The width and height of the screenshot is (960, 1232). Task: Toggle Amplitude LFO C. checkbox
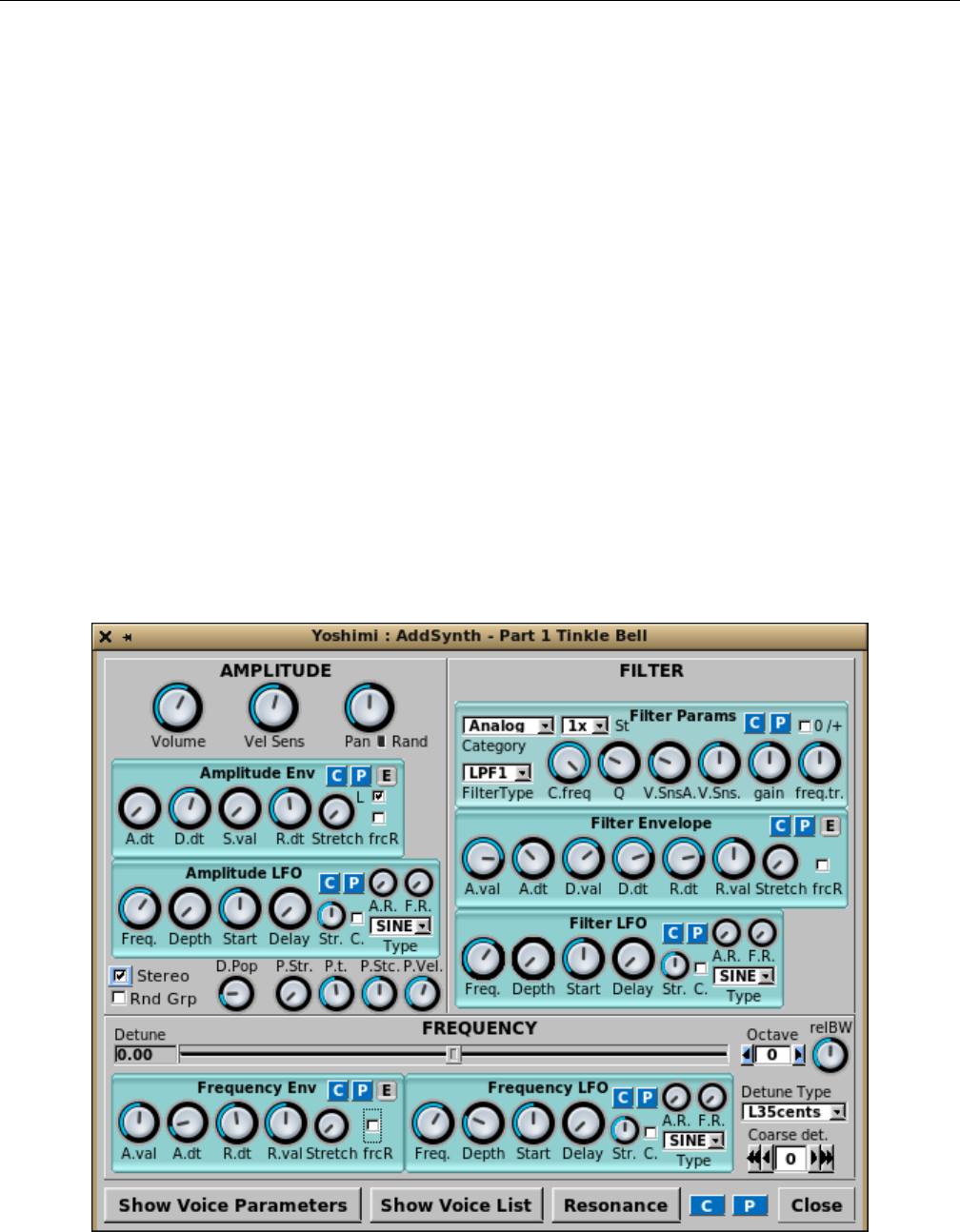click(x=357, y=919)
